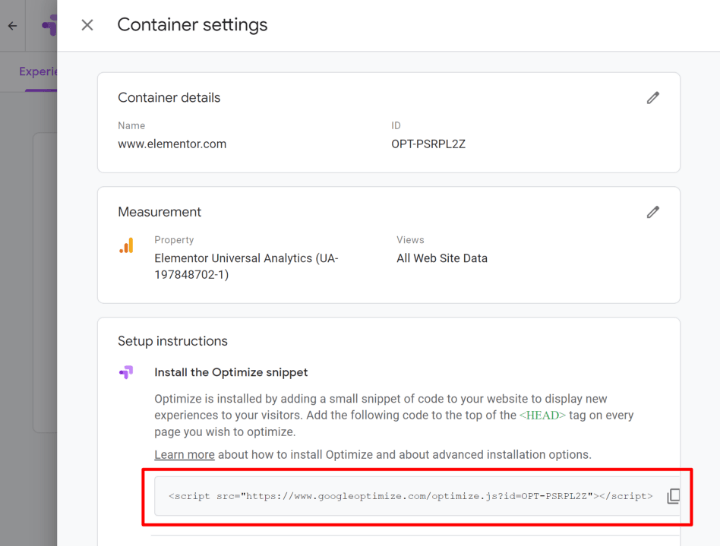Click the green HEAD tag text
The width and height of the screenshot is (720, 546).
(x=540, y=415)
